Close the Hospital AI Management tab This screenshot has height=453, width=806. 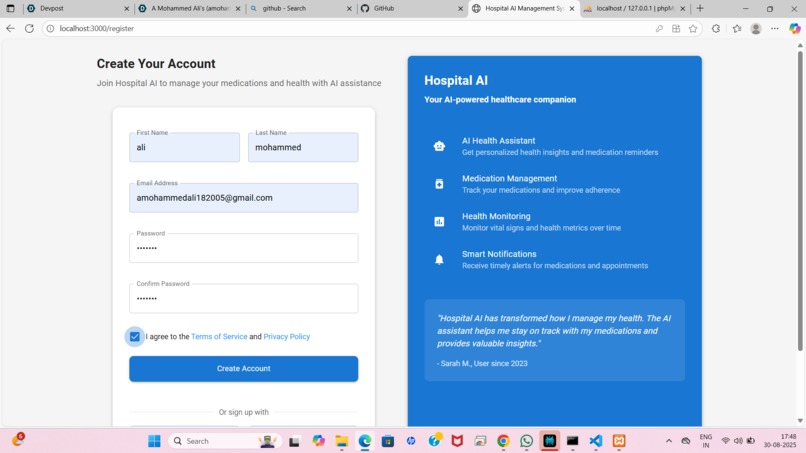point(572,9)
